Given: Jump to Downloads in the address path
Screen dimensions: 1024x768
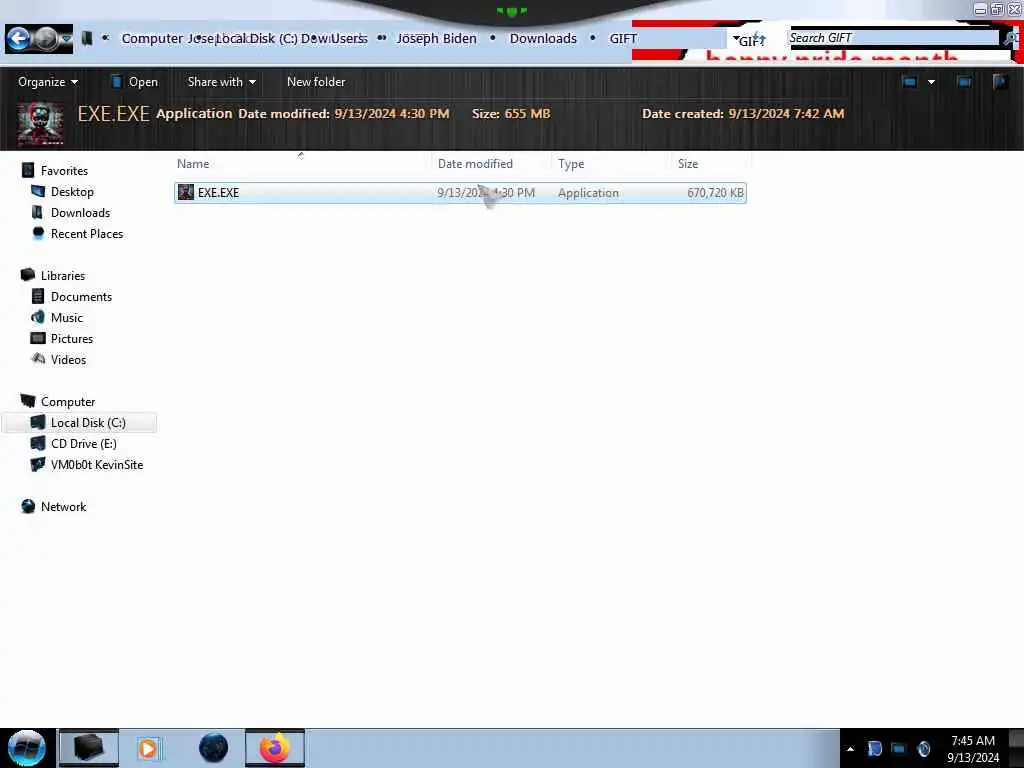Looking at the screenshot, I should 543,39.
